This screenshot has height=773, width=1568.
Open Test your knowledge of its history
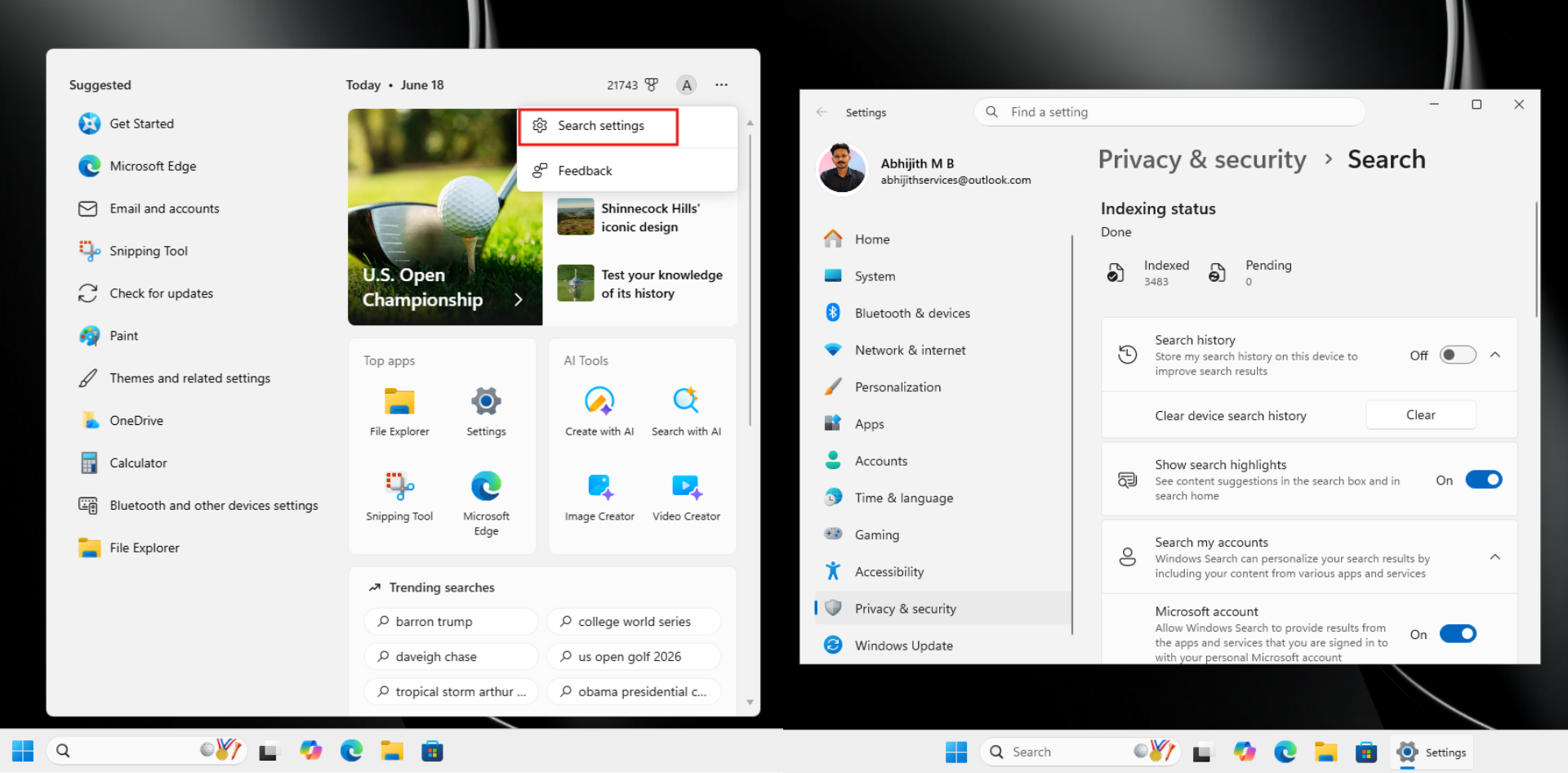(639, 284)
